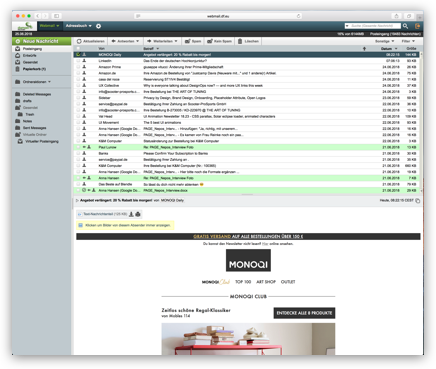
Task: Uncheck the MONOQI Daily message checkbox
Action: click(x=78, y=55)
